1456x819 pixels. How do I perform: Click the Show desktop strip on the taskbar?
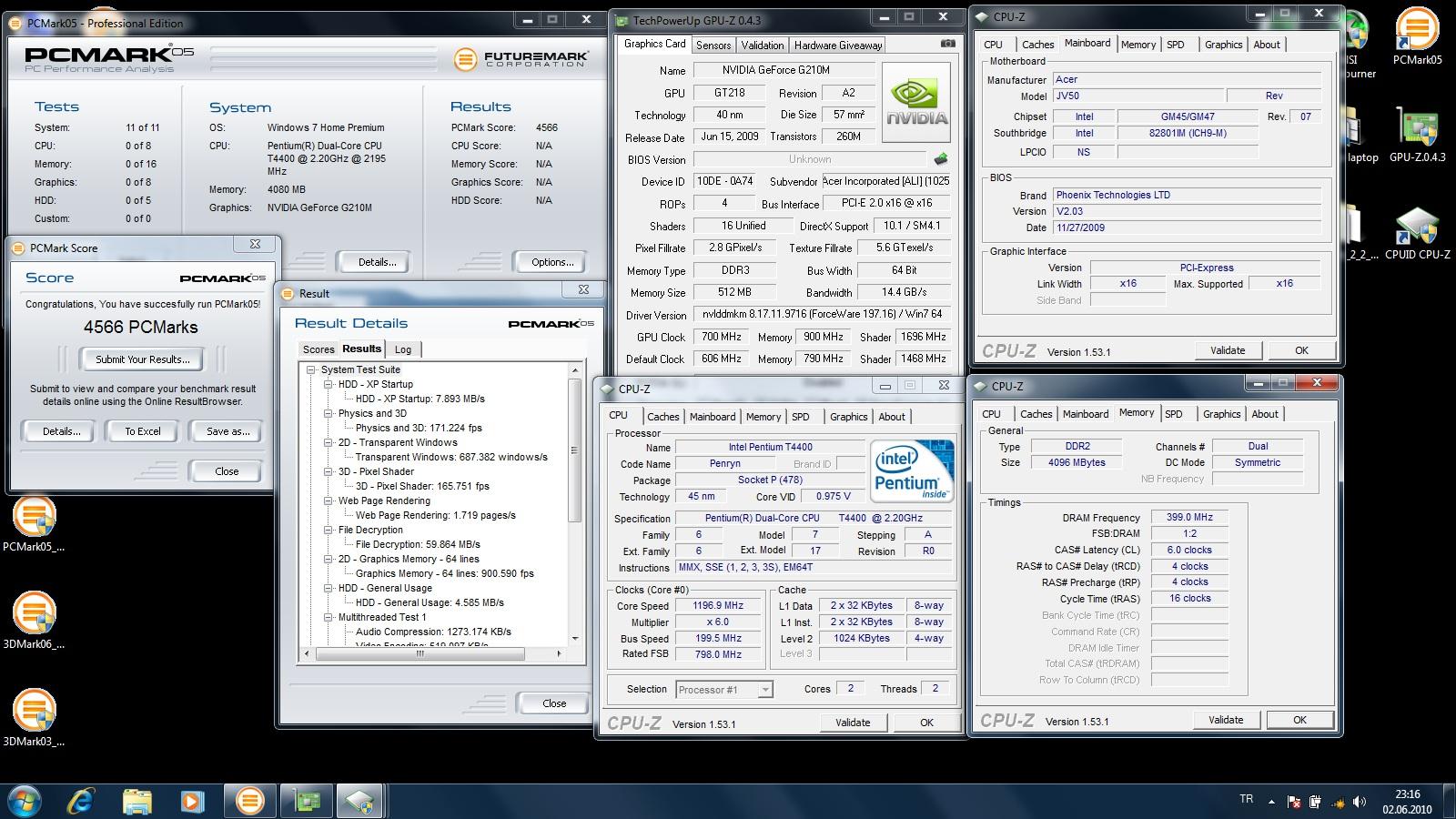point(1449,802)
